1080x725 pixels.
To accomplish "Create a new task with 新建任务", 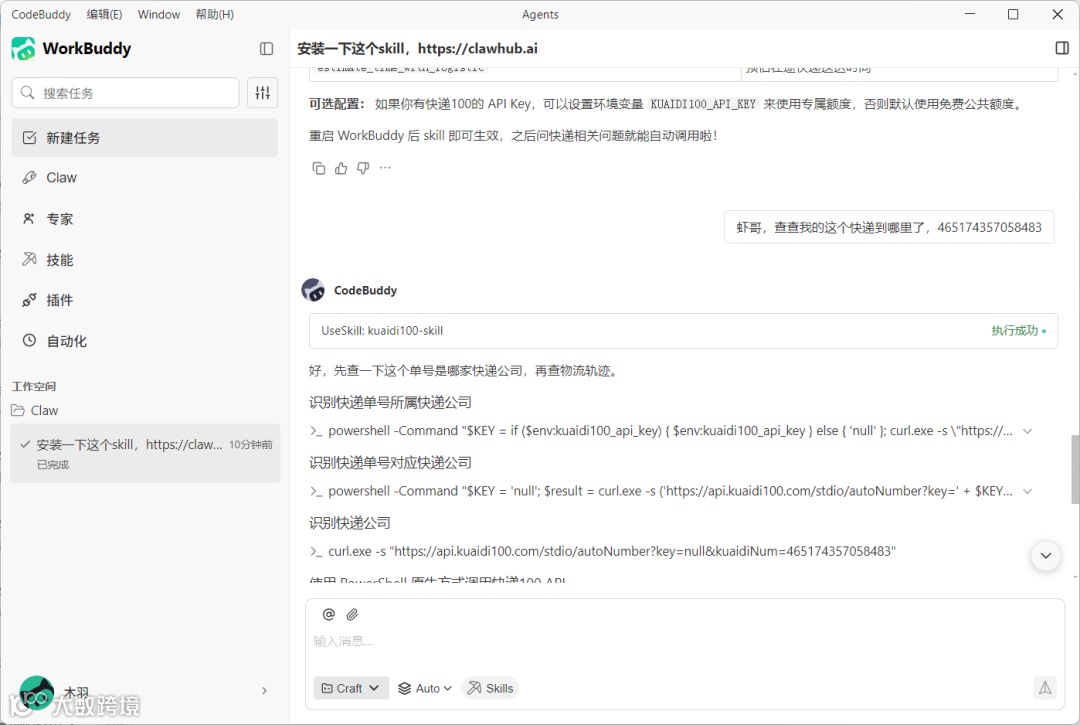I will [145, 138].
